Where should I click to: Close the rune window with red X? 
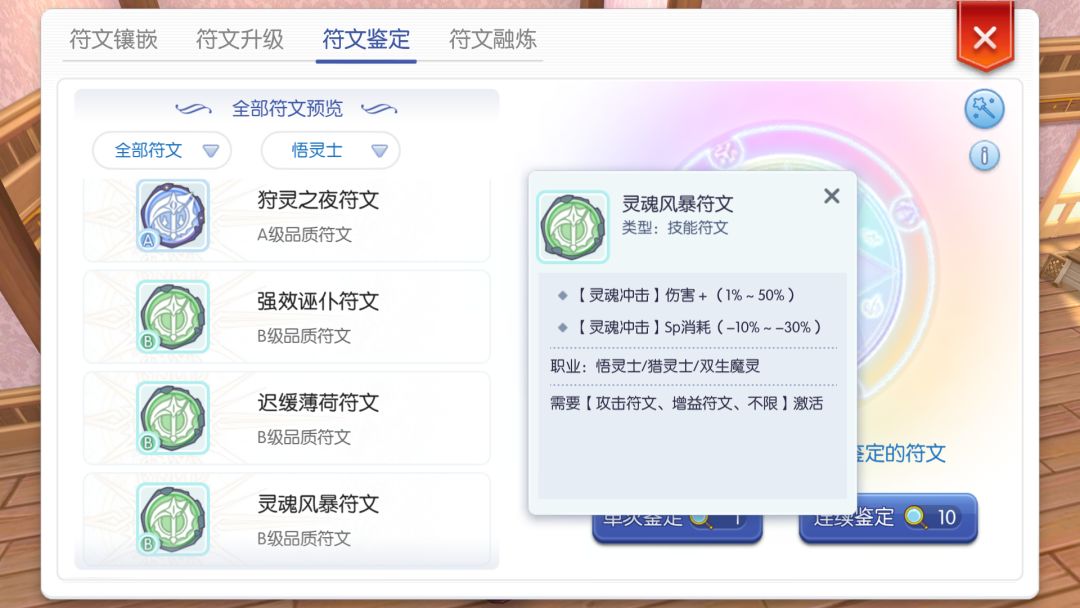point(984,38)
